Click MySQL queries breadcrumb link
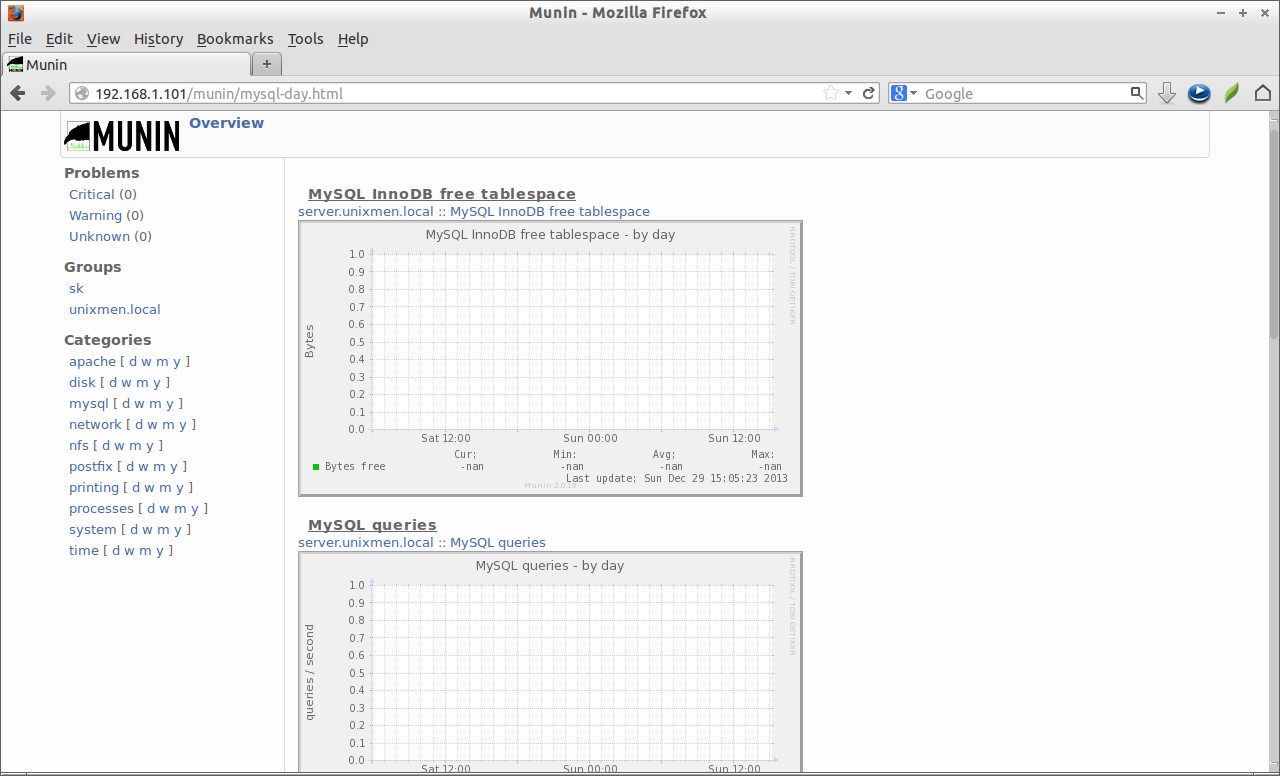 tap(498, 542)
